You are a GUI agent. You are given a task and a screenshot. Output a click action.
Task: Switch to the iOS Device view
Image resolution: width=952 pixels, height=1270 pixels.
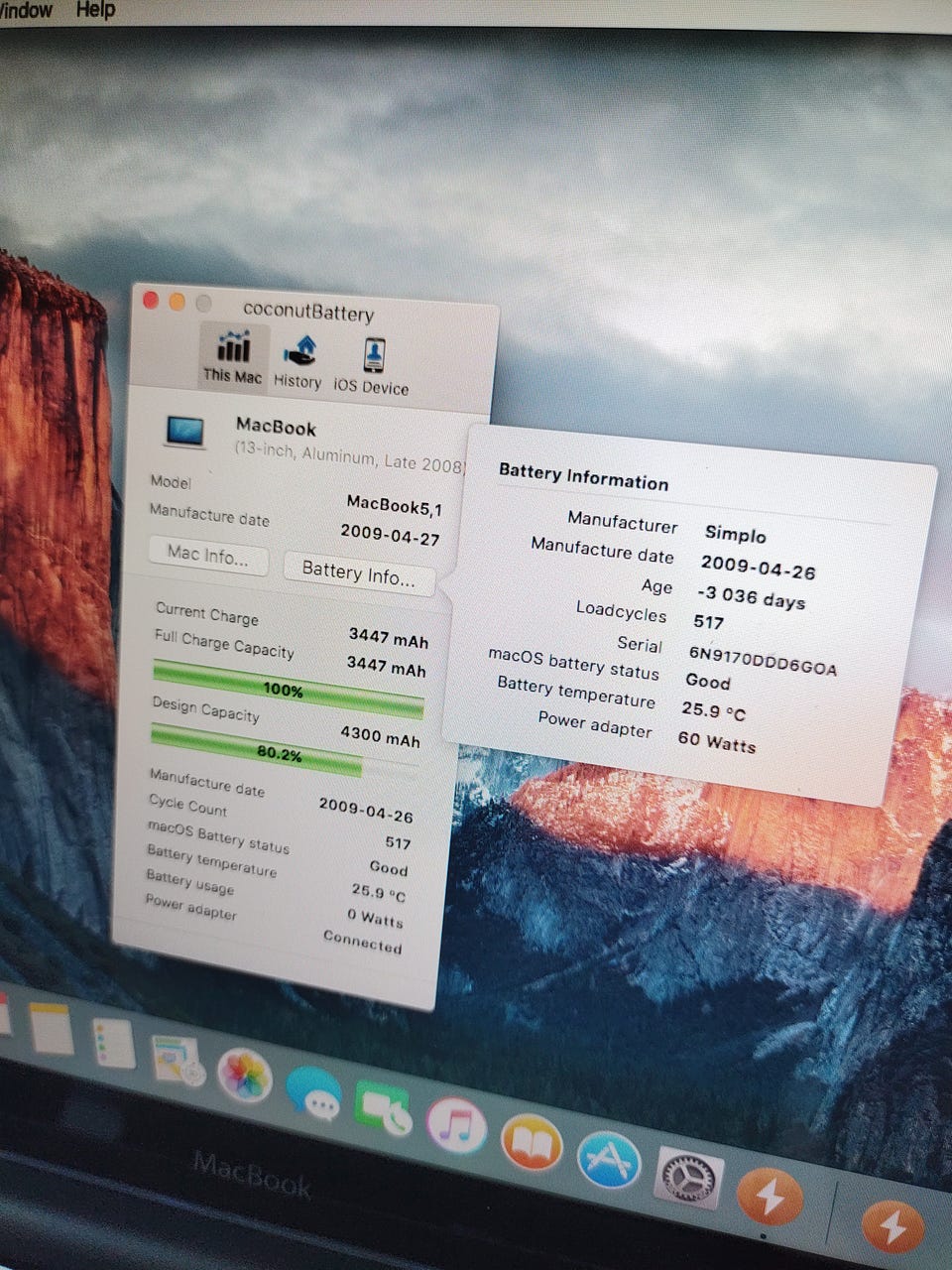(x=372, y=367)
